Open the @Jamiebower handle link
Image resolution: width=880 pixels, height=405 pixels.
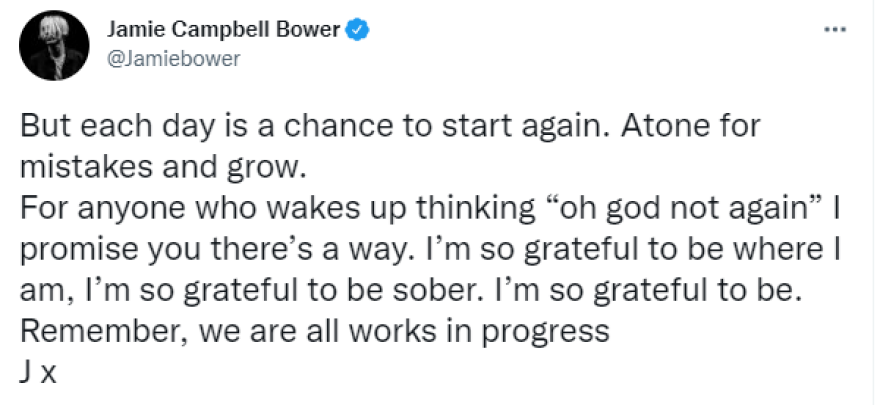(x=172, y=58)
